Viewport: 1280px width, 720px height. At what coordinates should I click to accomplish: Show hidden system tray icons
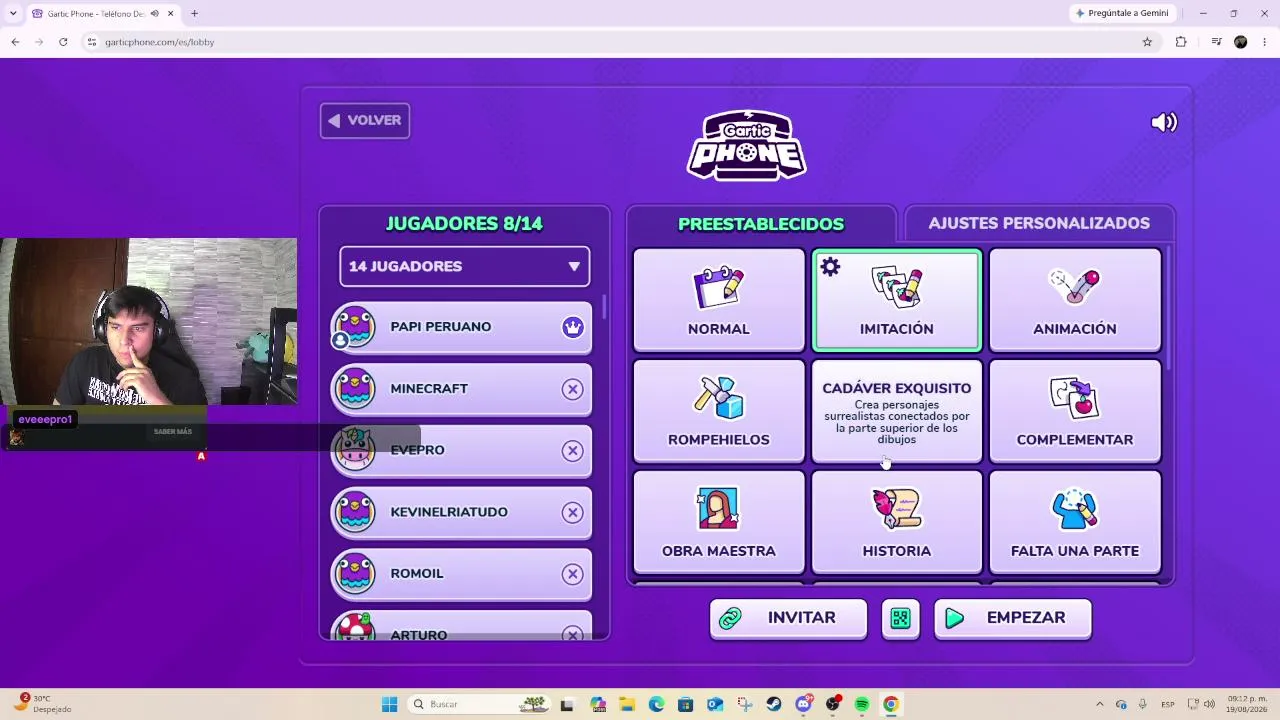1099,704
